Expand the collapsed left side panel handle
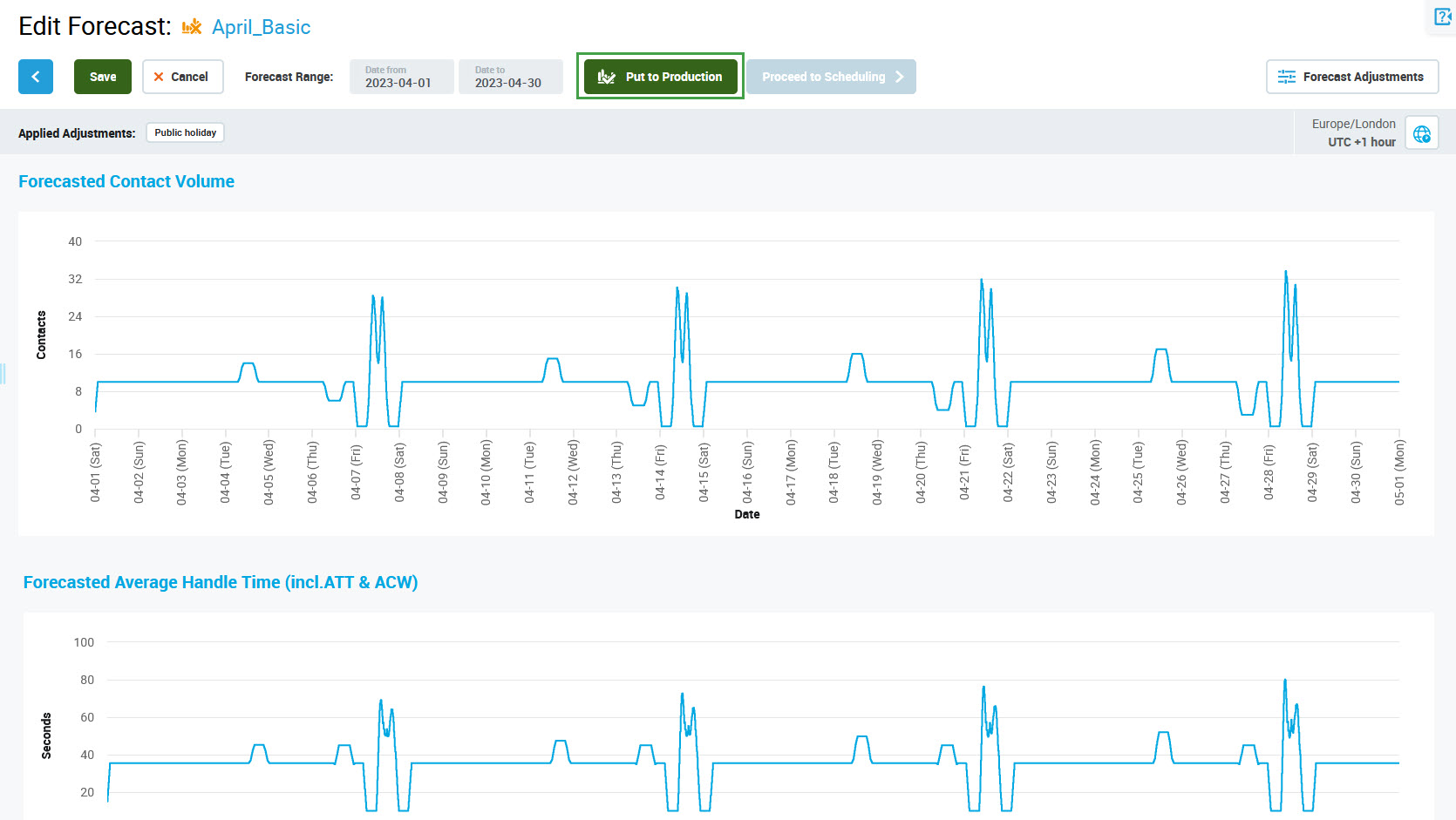The width and height of the screenshot is (1456, 820). point(3,373)
